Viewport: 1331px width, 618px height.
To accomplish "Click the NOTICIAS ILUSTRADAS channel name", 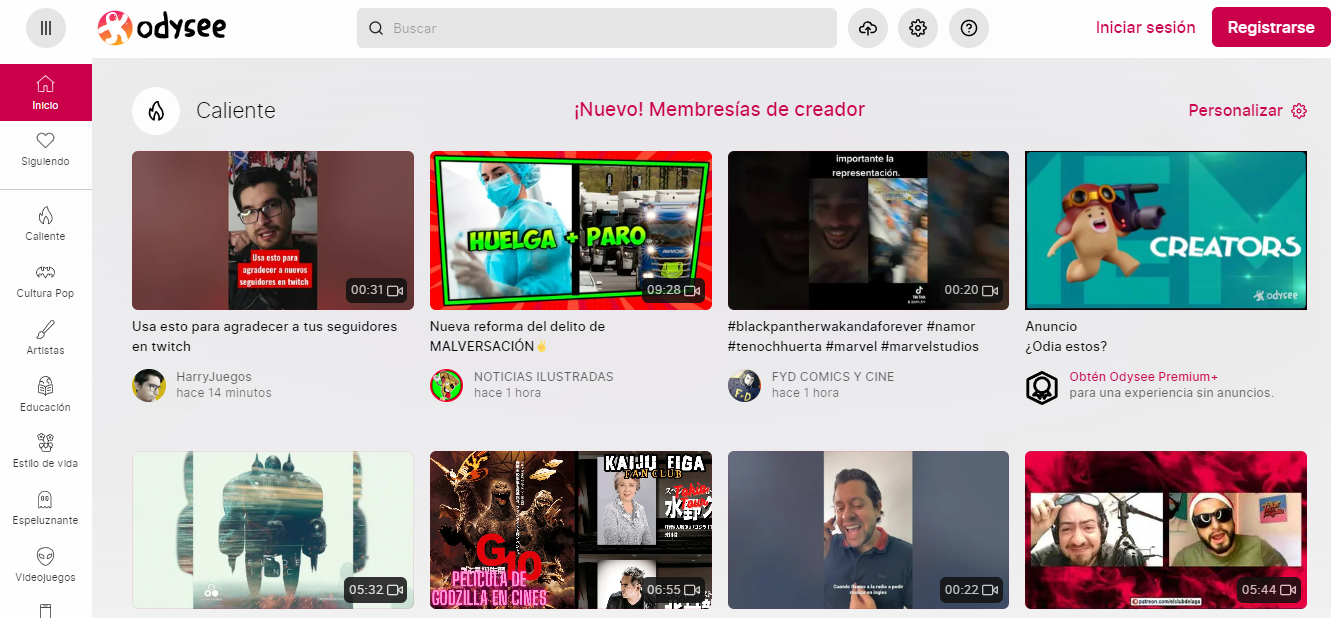I will (x=544, y=377).
